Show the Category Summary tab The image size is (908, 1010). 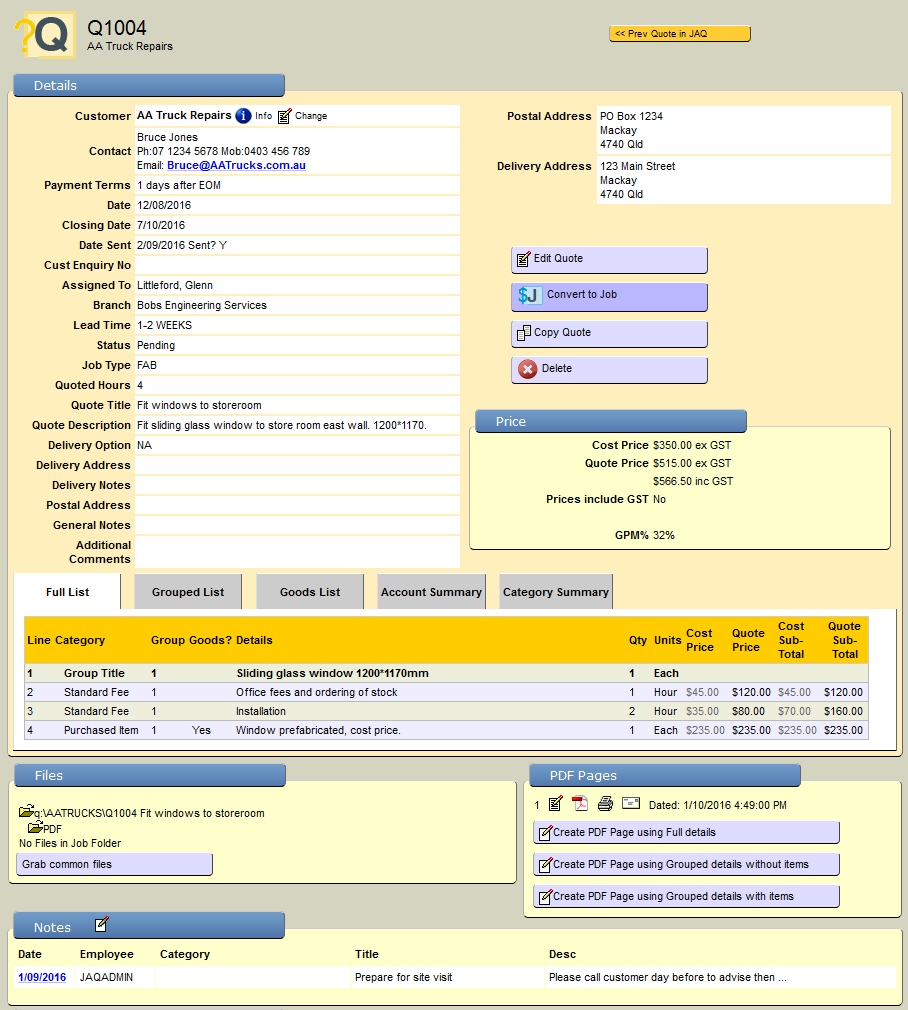[555, 592]
